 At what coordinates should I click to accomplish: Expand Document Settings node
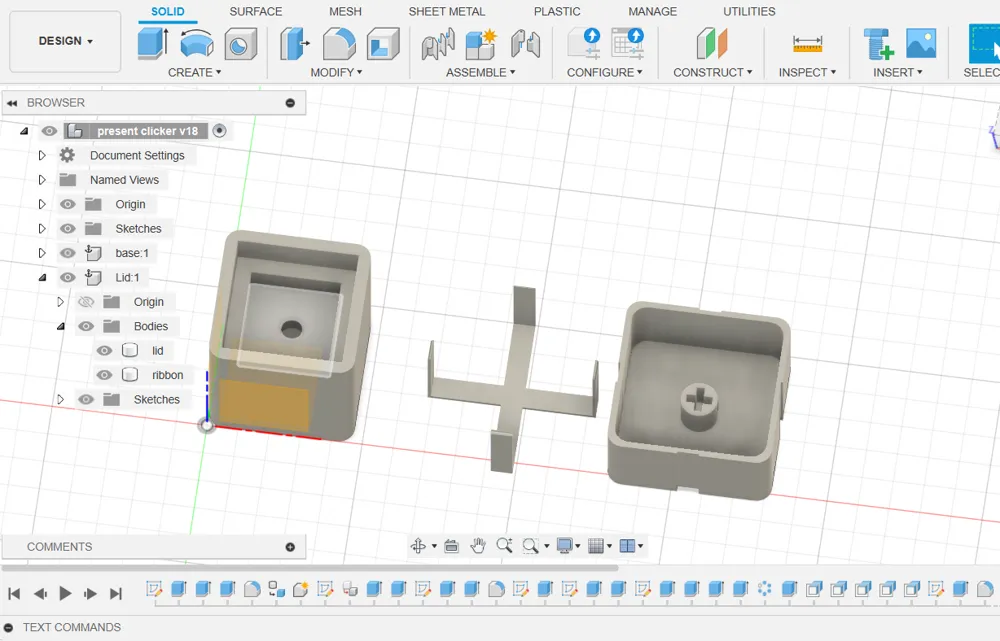coord(42,156)
